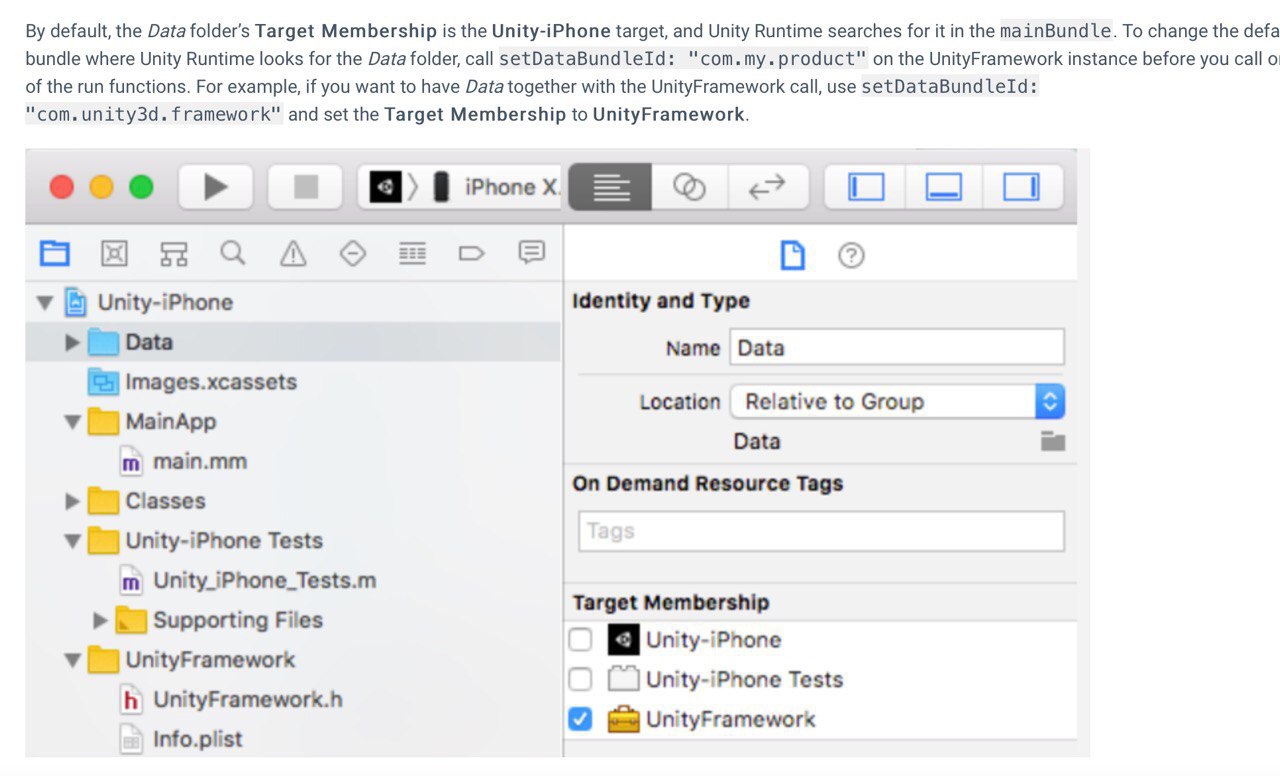The width and height of the screenshot is (1280, 776).
Task: Switch to the Assistant editor (overlapping circles)
Action: click(x=689, y=187)
